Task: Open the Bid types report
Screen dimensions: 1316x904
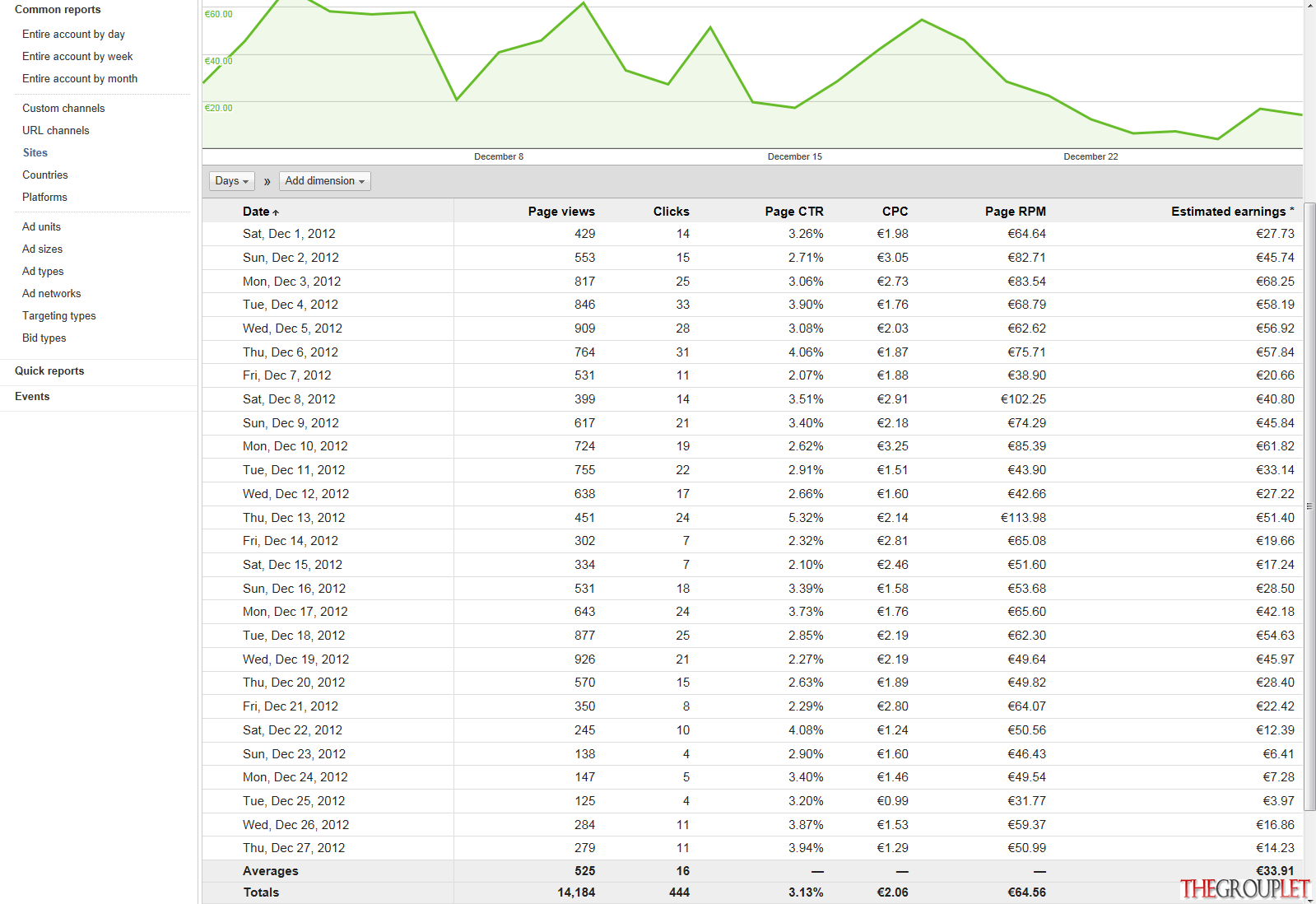Action: point(44,338)
